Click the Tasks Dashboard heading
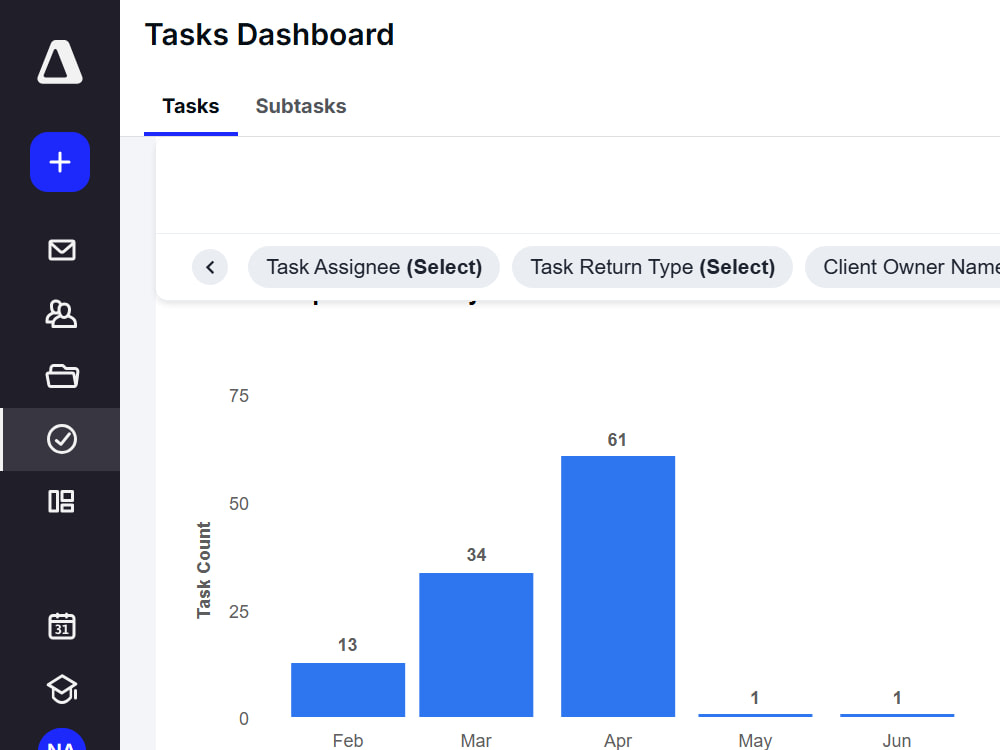The image size is (1000, 750). [270, 35]
